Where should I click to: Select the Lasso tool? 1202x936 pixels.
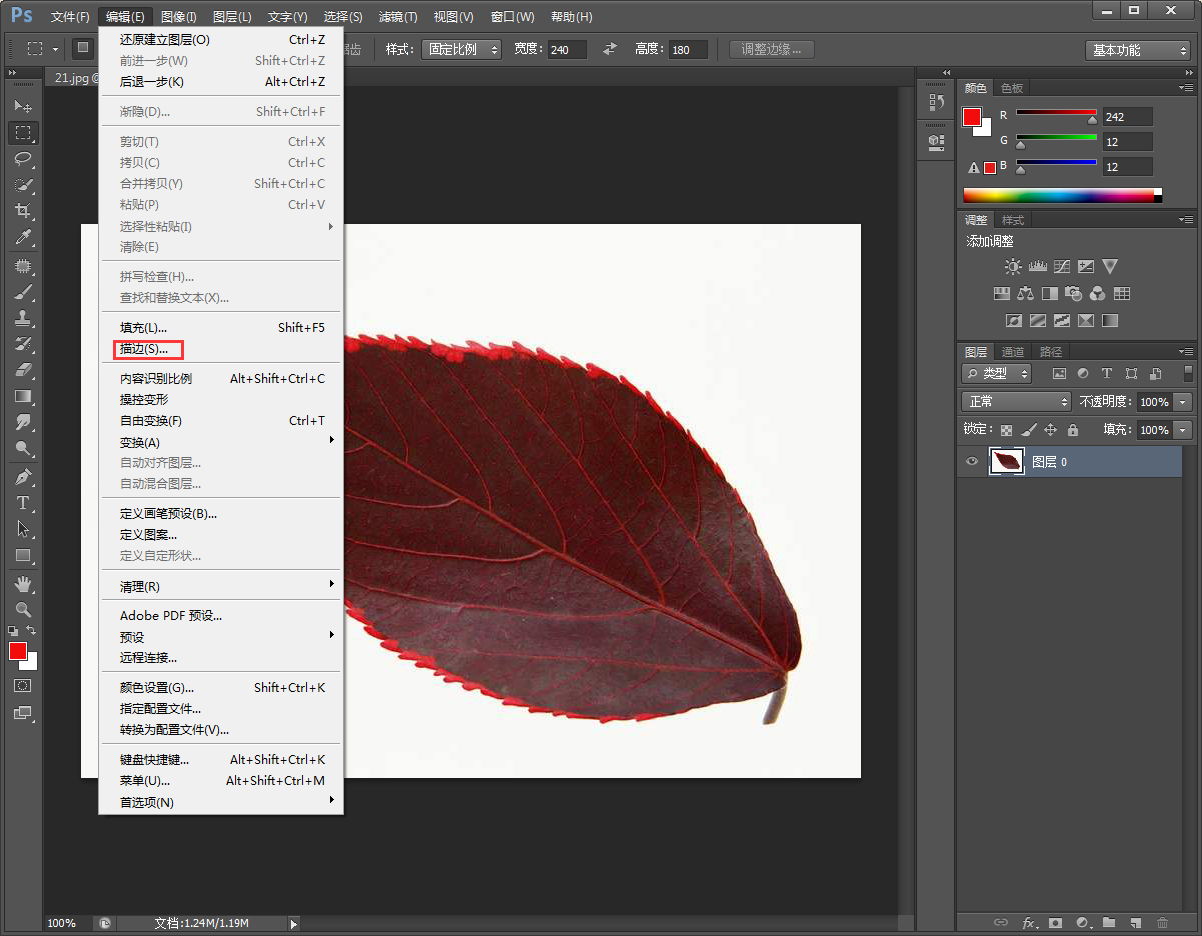click(24, 159)
